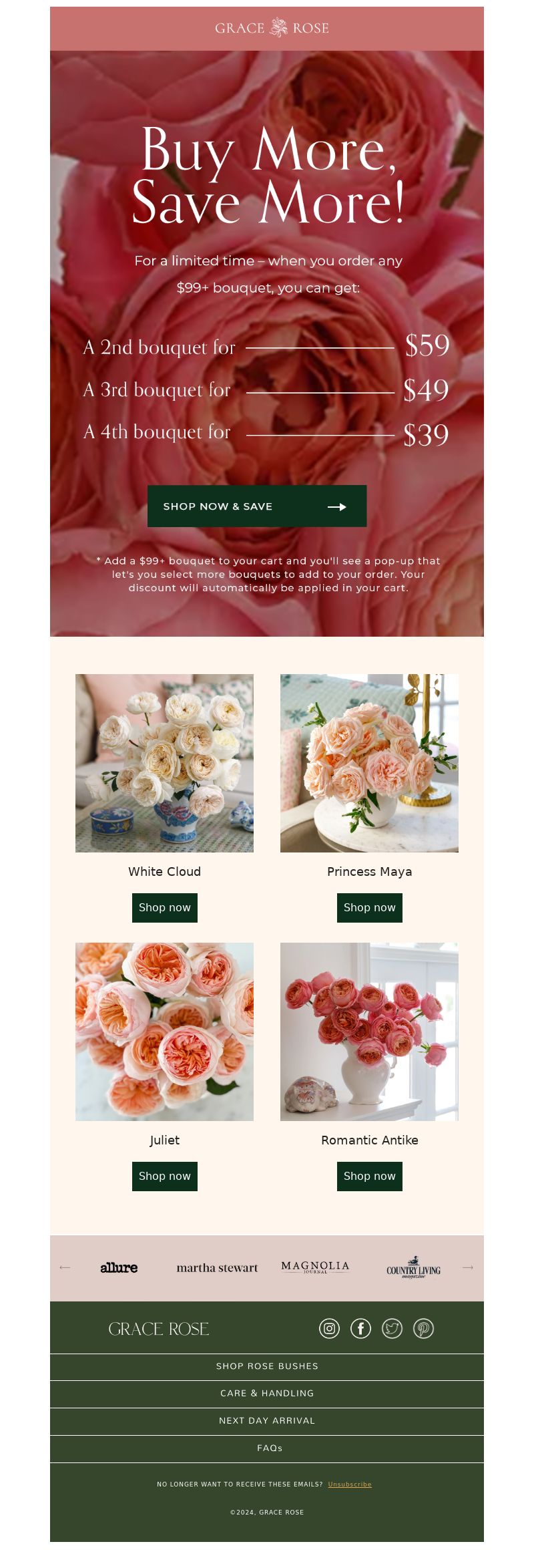Viewport: 534px width, 1568px height.
Task: Click Shop now under White Cloud
Action: click(165, 907)
